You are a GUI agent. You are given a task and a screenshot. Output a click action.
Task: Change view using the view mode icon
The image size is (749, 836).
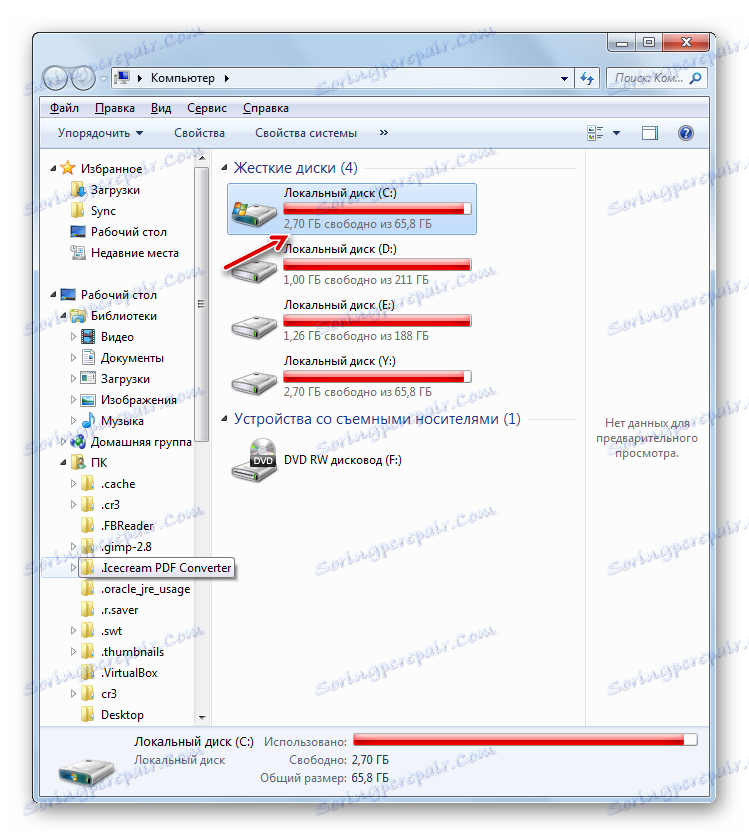pyautogui.click(x=595, y=133)
